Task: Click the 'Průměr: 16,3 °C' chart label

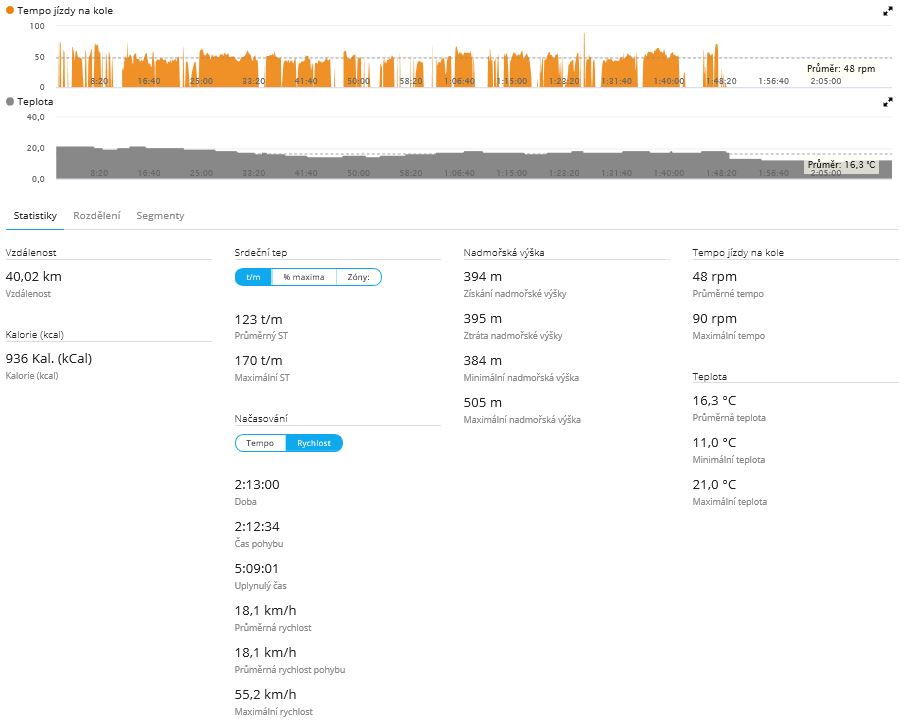Action: [x=841, y=165]
